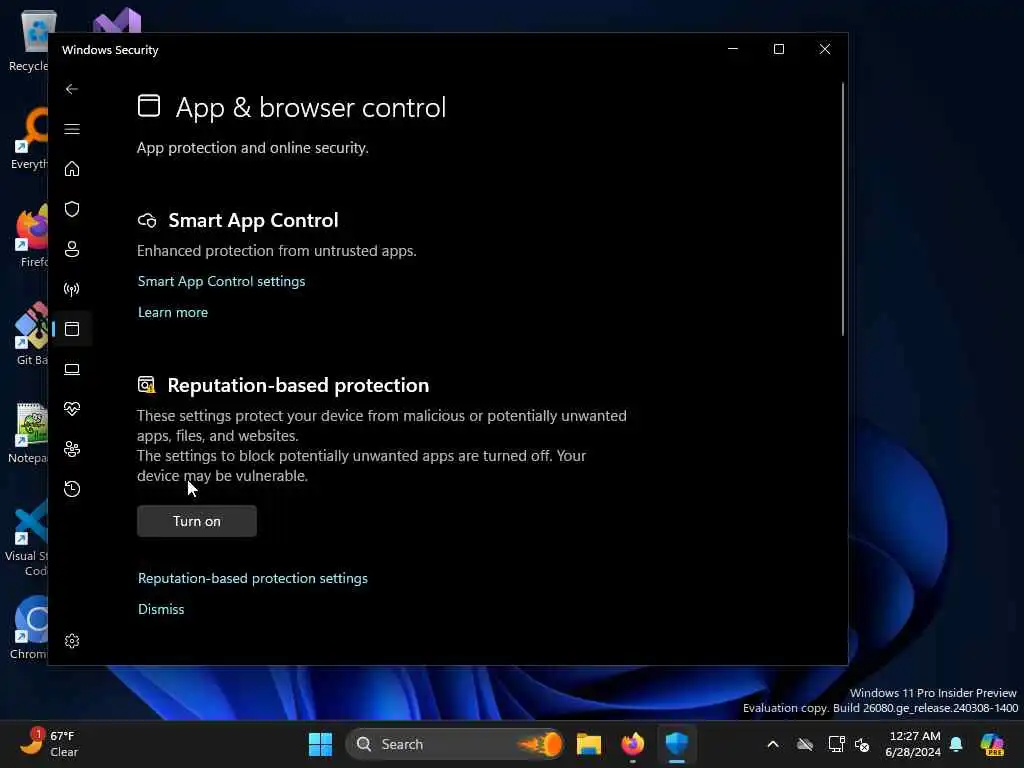This screenshot has width=1024, height=768.
Task: Open notifications bell icon
Action: 956,744
